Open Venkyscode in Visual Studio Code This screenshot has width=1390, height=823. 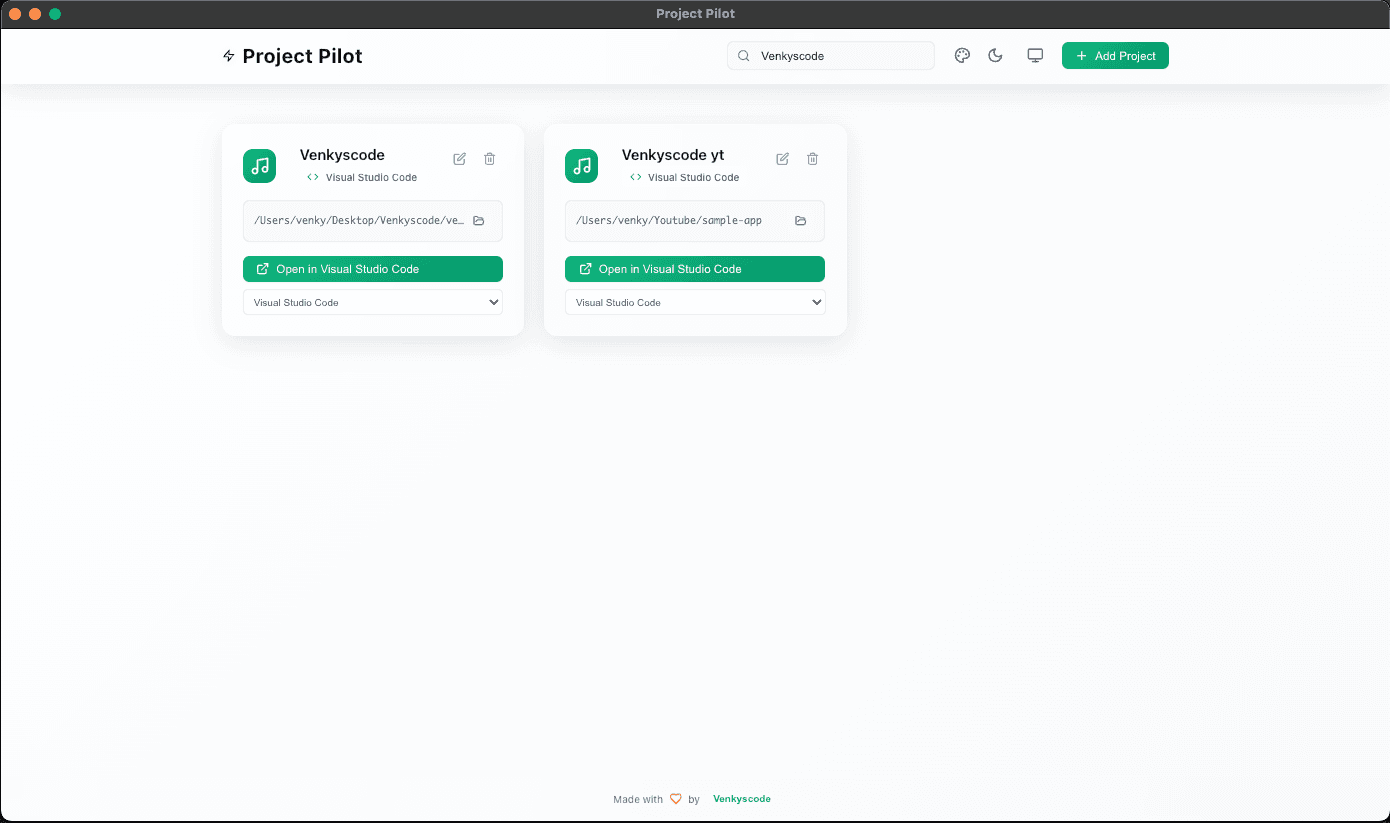[372, 269]
